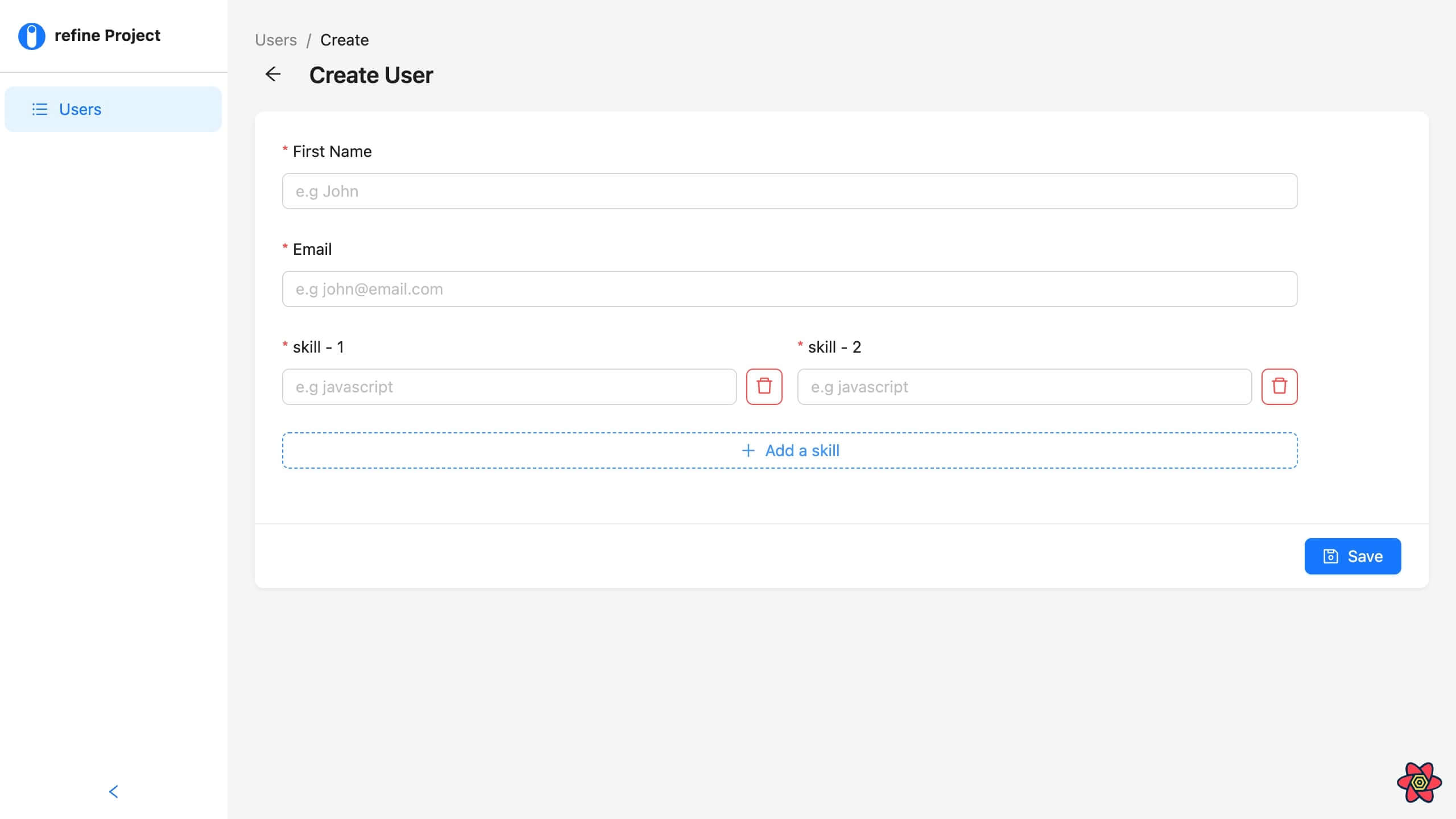Open the Users breadcrumb link

pyautogui.click(x=276, y=40)
